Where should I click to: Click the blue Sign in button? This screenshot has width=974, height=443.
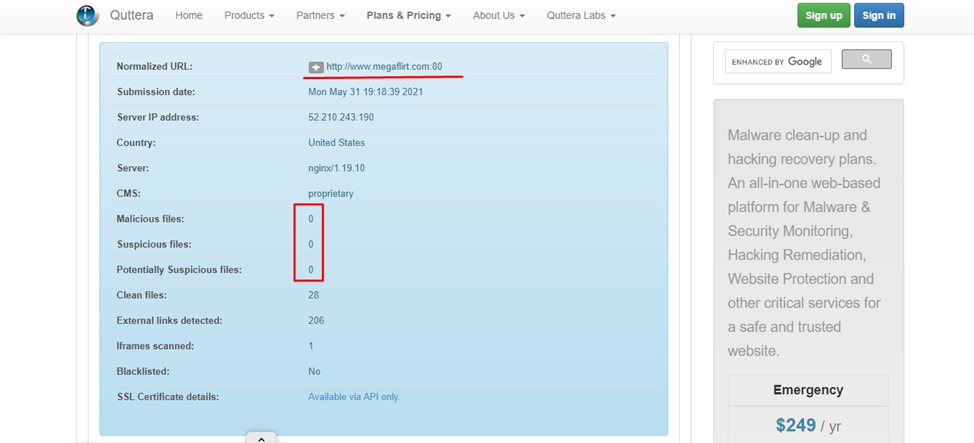[879, 16]
